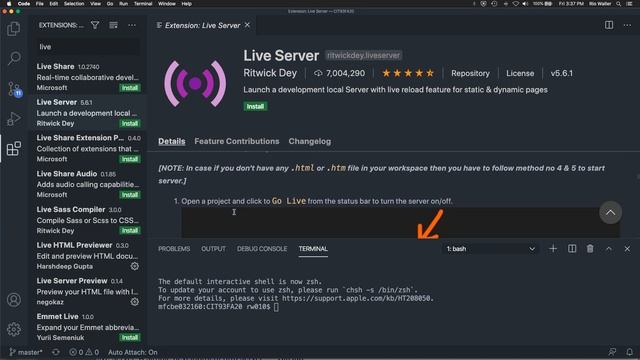
Task: Click the star rating of Live Server
Action: [x=408, y=73]
